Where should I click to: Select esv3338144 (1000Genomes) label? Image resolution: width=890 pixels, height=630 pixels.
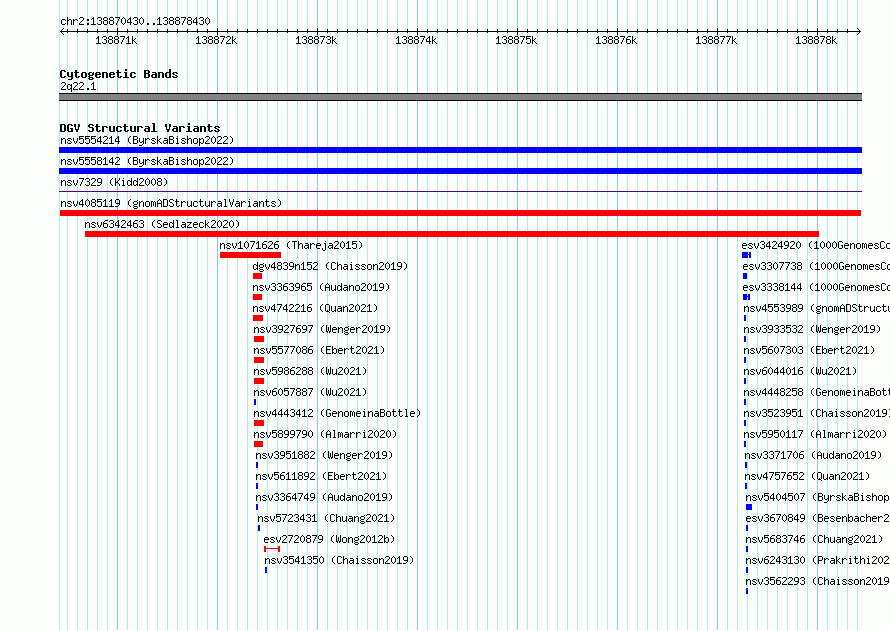pos(816,287)
